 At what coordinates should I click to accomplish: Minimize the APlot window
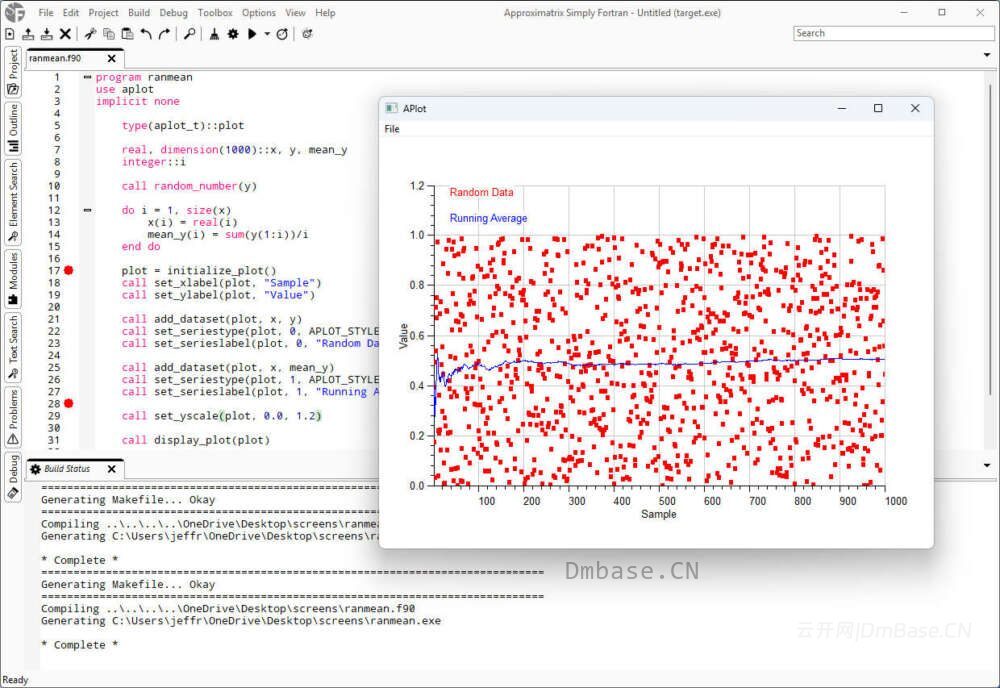click(x=842, y=108)
